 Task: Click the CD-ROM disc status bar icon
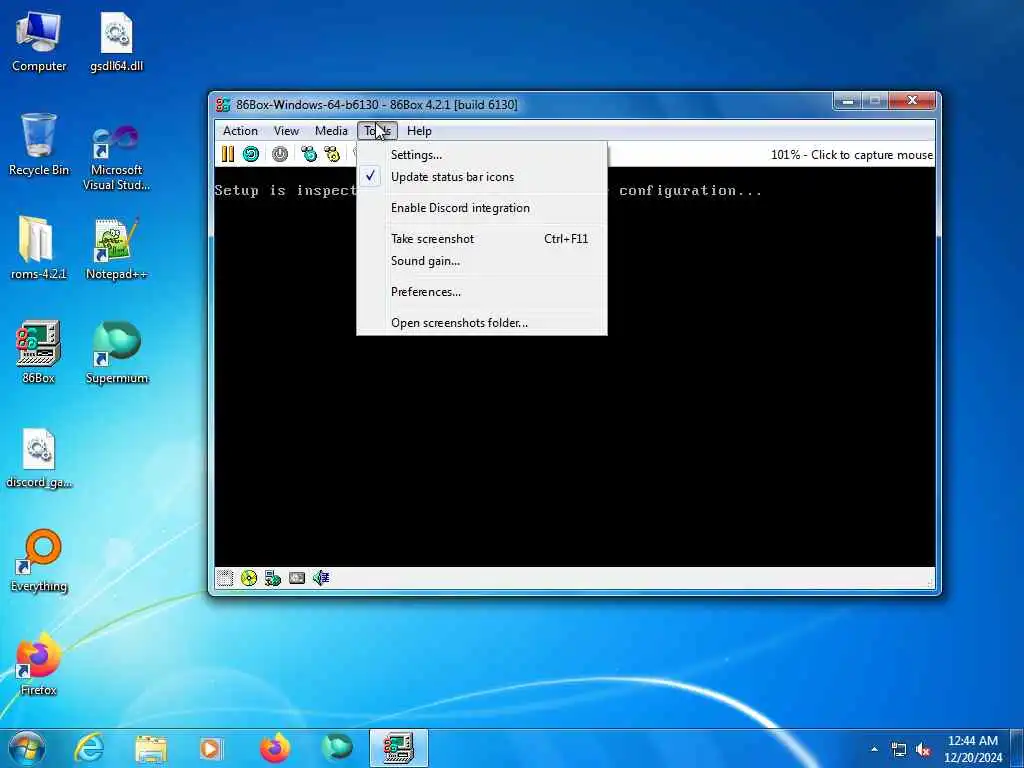[x=249, y=578]
